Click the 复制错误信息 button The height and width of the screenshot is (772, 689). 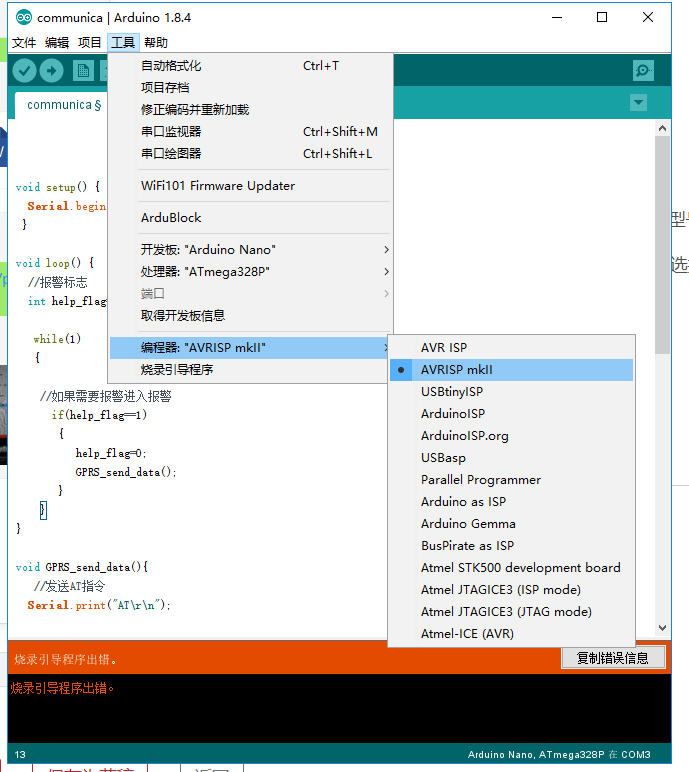(613, 658)
